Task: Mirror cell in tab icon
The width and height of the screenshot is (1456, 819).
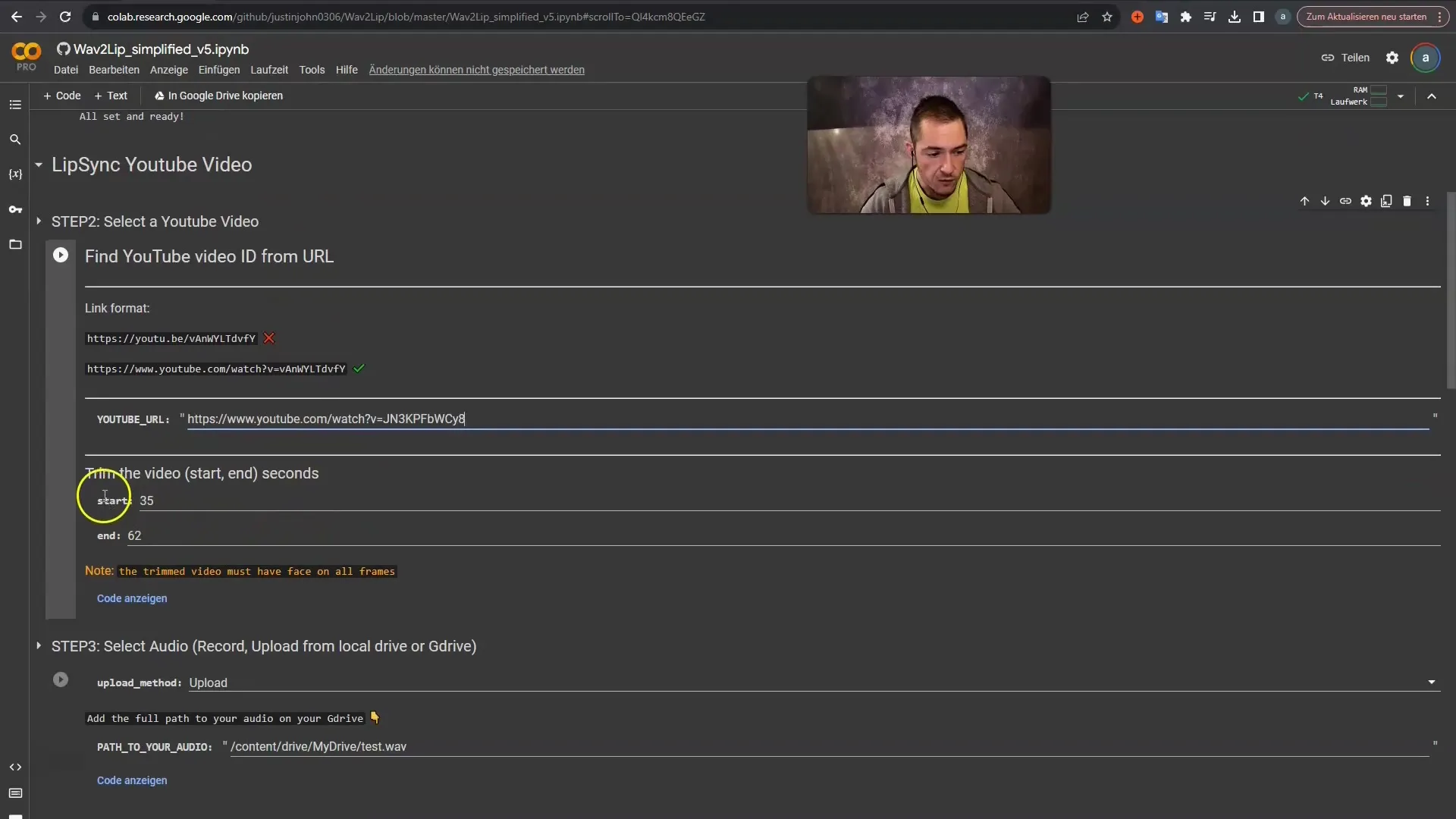Action: click(1386, 201)
